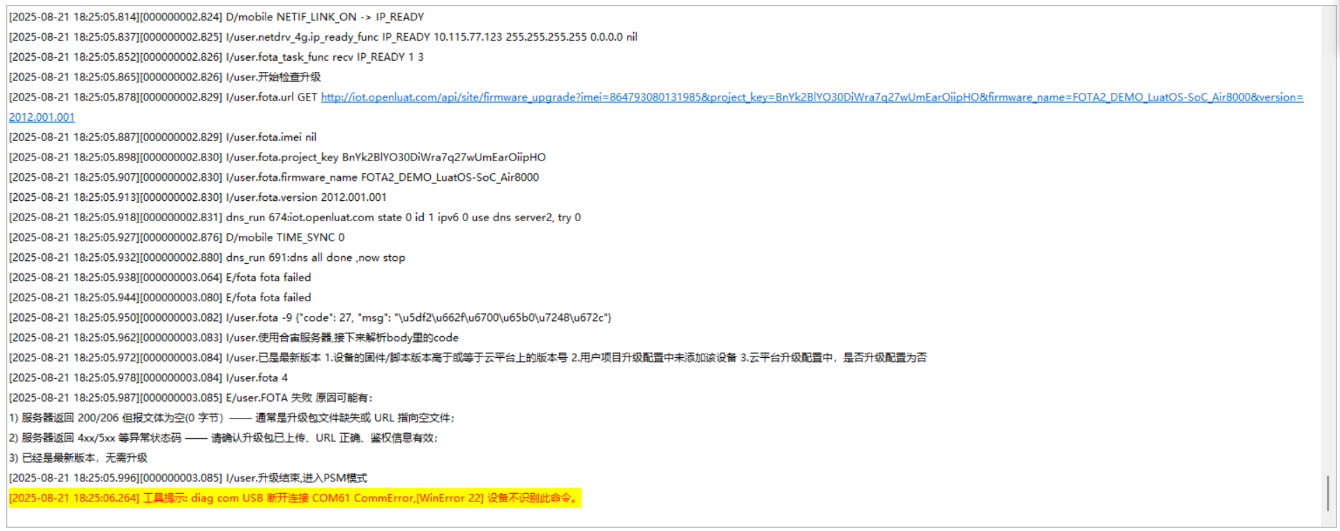The height and width of the screenshot is (531, 1340).
Task: Click the dns_run 674 iot.openluat.com line
Action: (295, 217)
